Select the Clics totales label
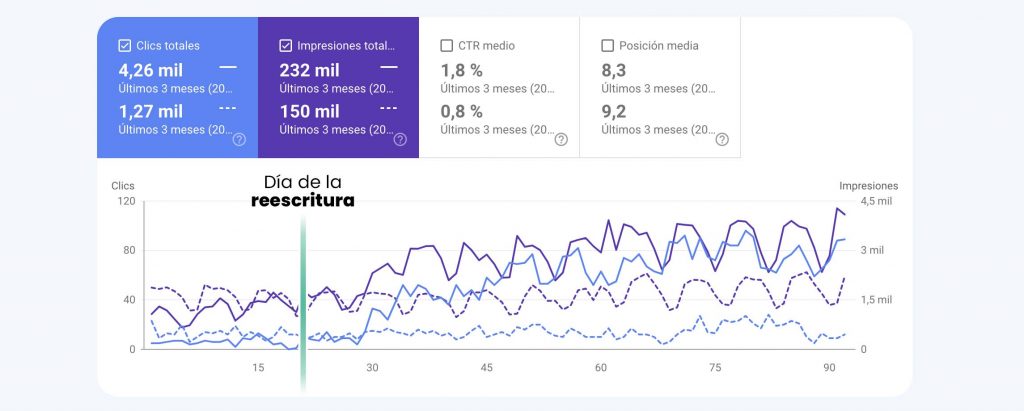Image resolution: width=1024 pixels, height=411 pixels. pyautogui.click(x=168, y=46)
